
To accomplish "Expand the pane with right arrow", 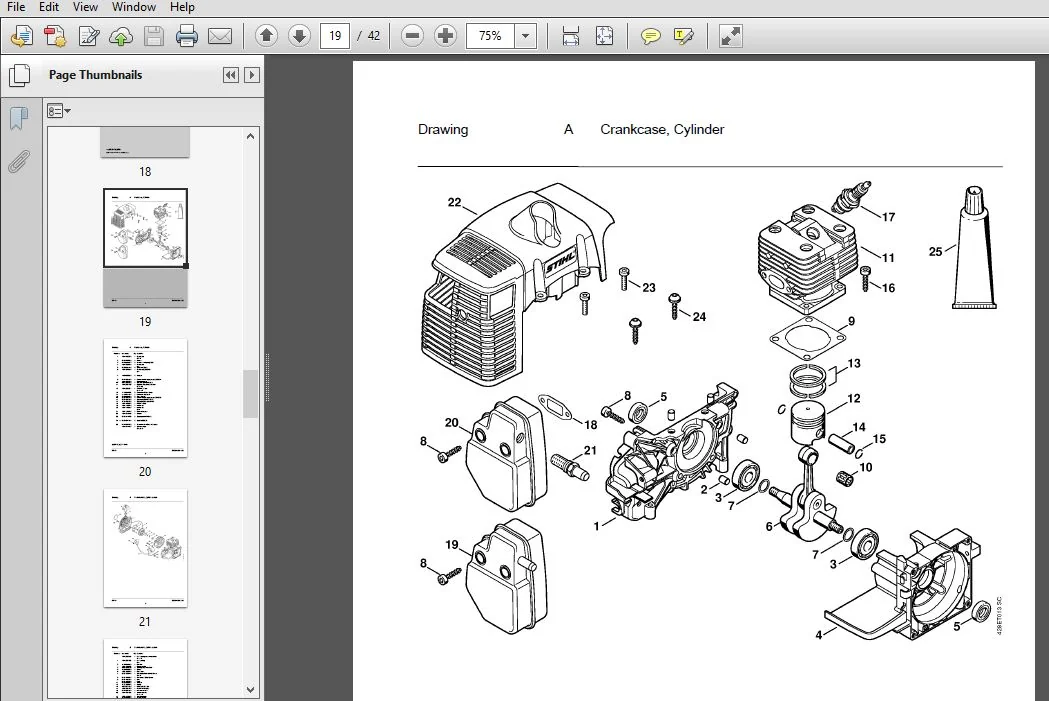I will [252, 75].
